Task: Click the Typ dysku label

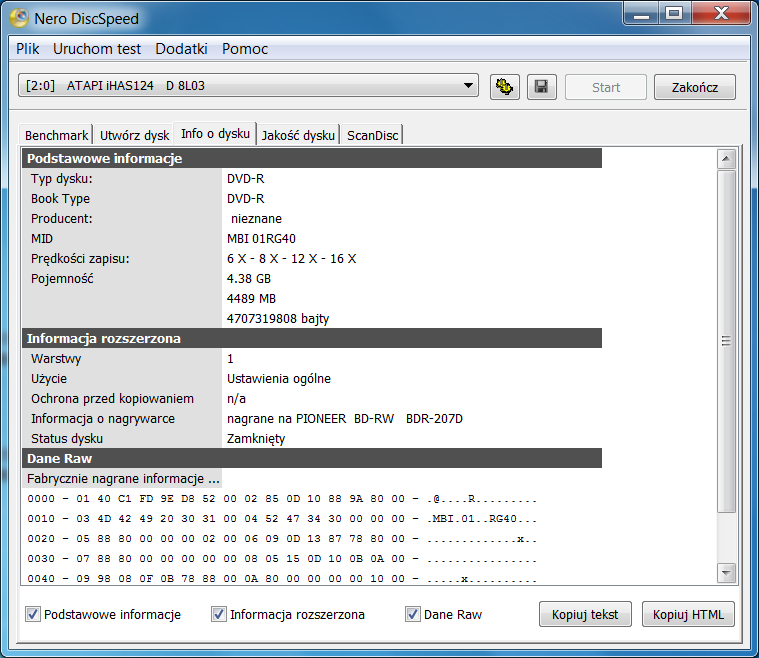Action: (x=61, y=179)
